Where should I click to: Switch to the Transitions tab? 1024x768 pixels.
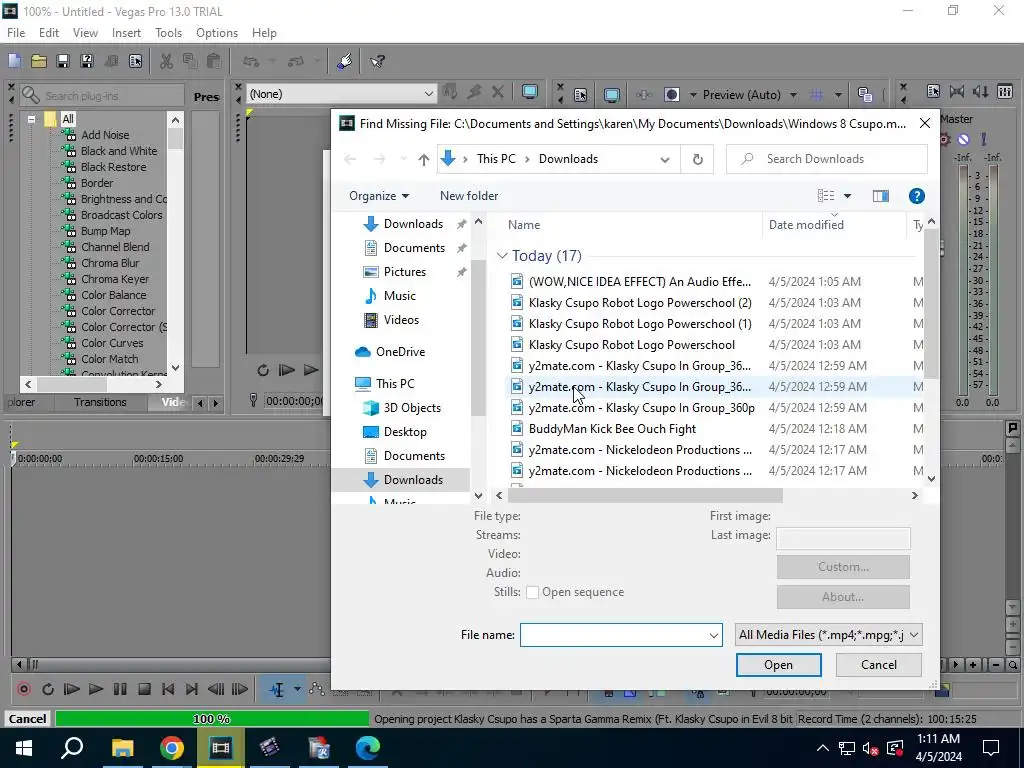(100, 402)
